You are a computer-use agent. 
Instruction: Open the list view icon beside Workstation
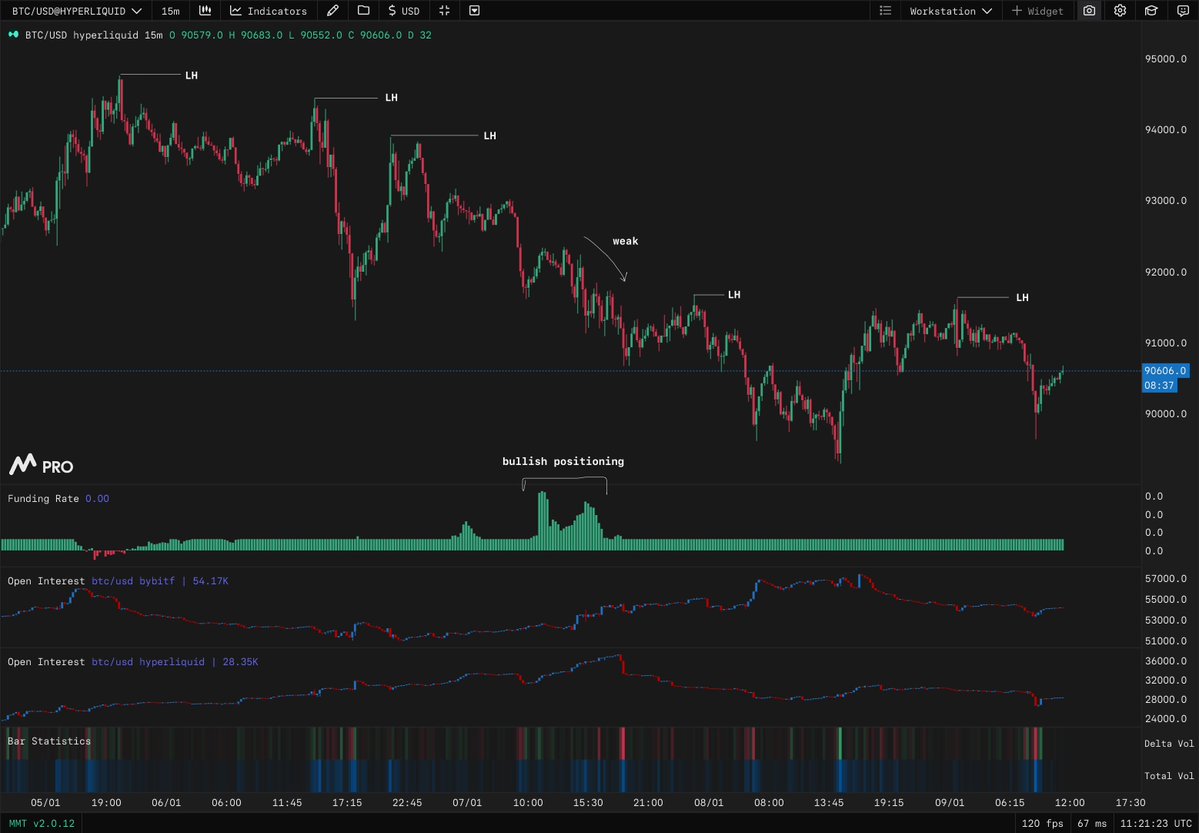tap(885, 11)
